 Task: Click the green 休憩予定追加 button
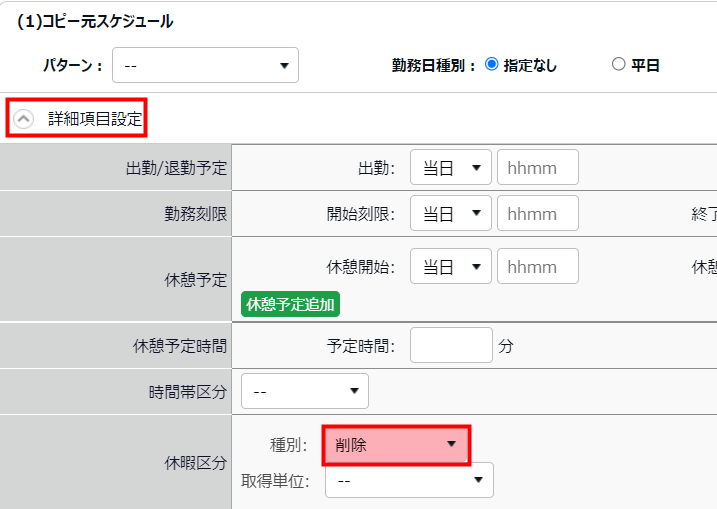tap(290, 304)
